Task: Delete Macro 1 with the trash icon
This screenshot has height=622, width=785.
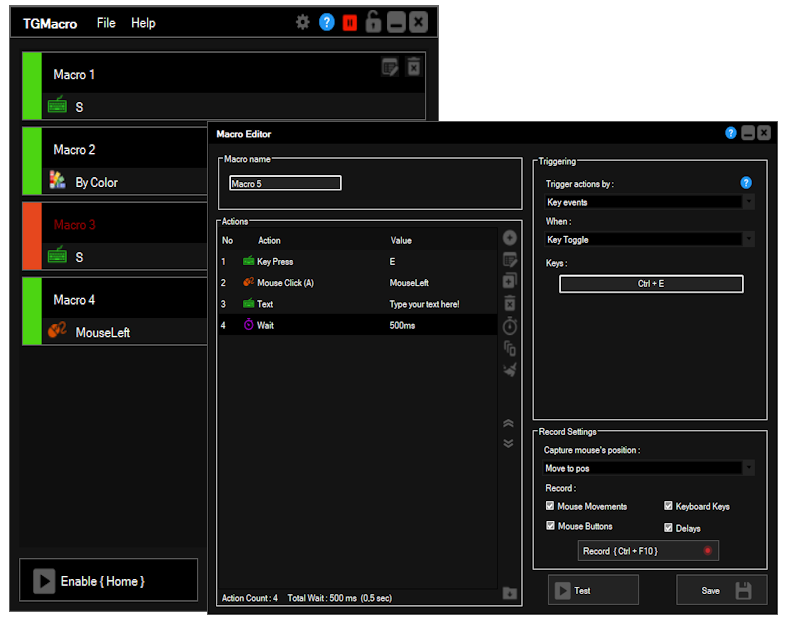Action: (414, 67)
